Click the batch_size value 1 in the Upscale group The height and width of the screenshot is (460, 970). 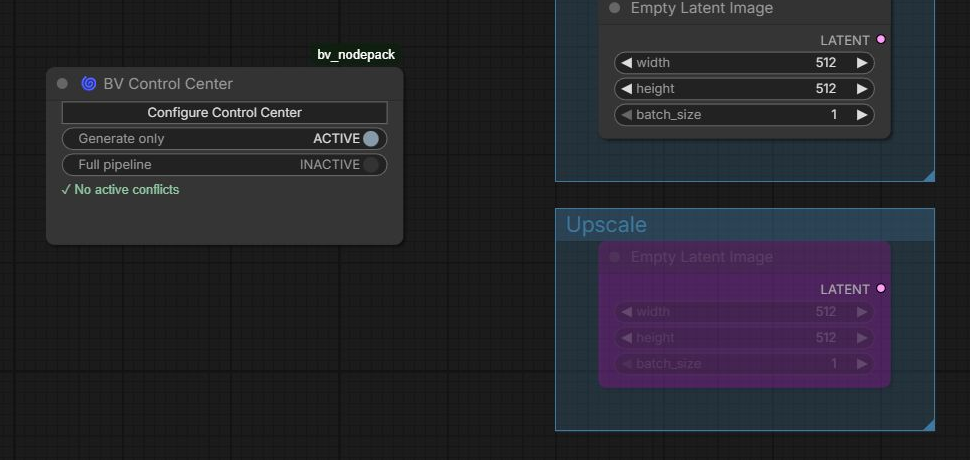tap(834, 364)
